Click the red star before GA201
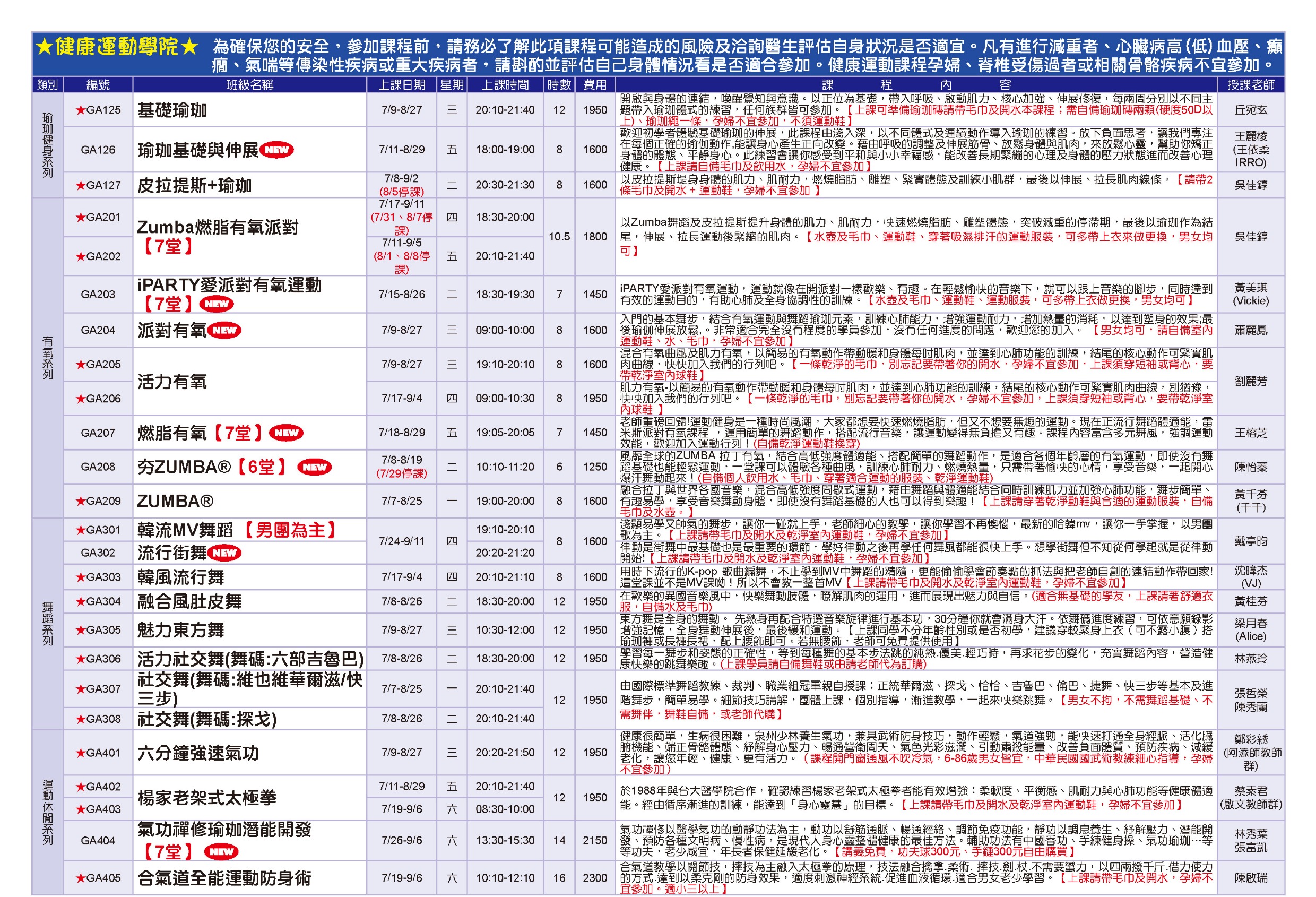This screenshot has height=897, width=1316. pyautogui.click(x=81, y=218)
